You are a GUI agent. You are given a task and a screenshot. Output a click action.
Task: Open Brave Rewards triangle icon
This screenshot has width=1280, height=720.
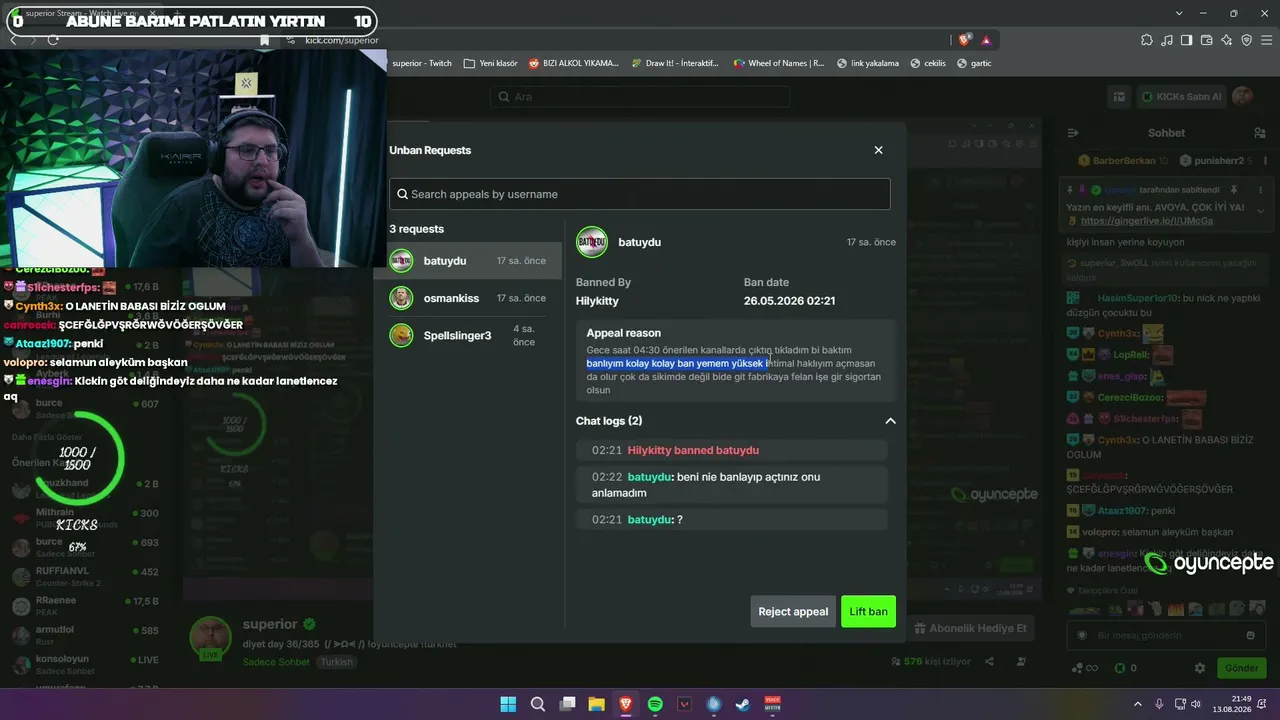coord(986,40)
